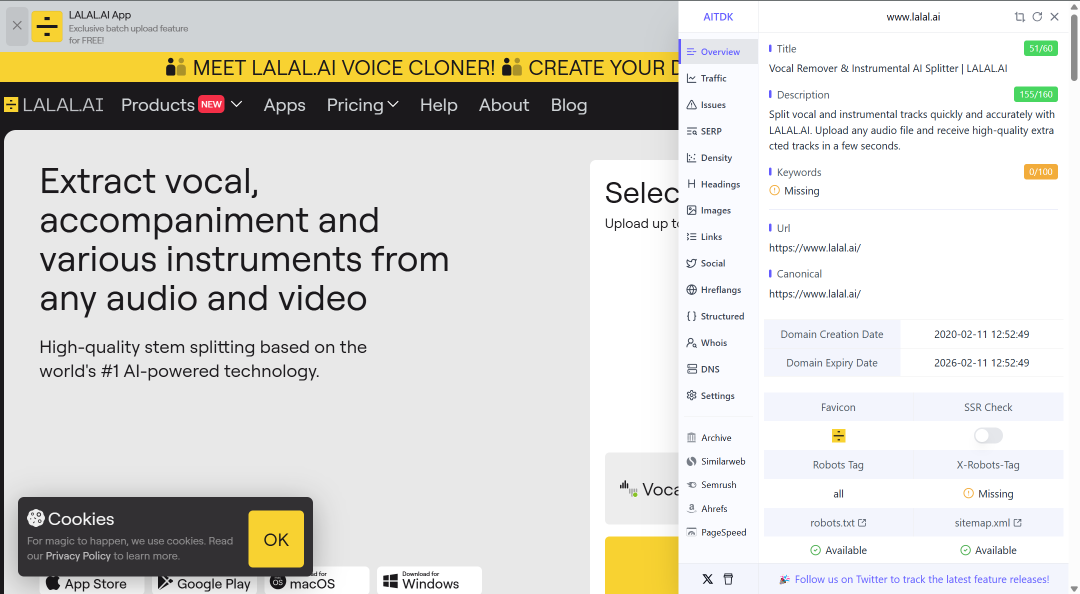Click the trash icon in AITDK footer
The height and width of the screenshot is (594, 1080).
pyautogui.click(x=729, y=579)
